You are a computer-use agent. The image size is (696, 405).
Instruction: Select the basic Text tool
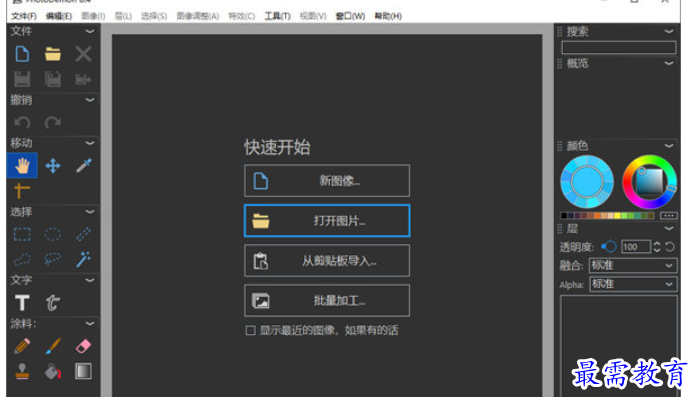[x=22, y=302]
